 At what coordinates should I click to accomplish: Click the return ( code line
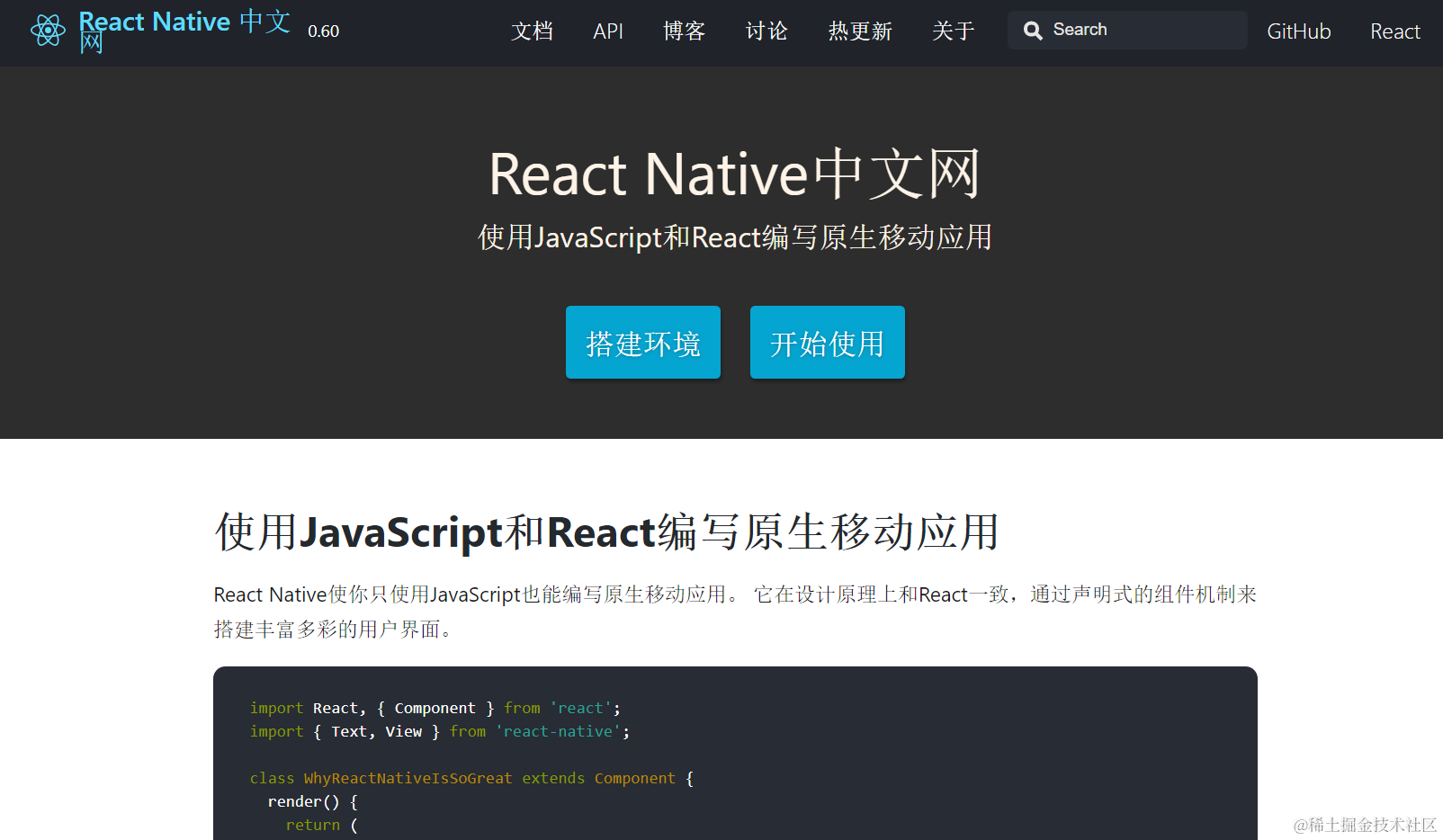click(x=322, y=826)
